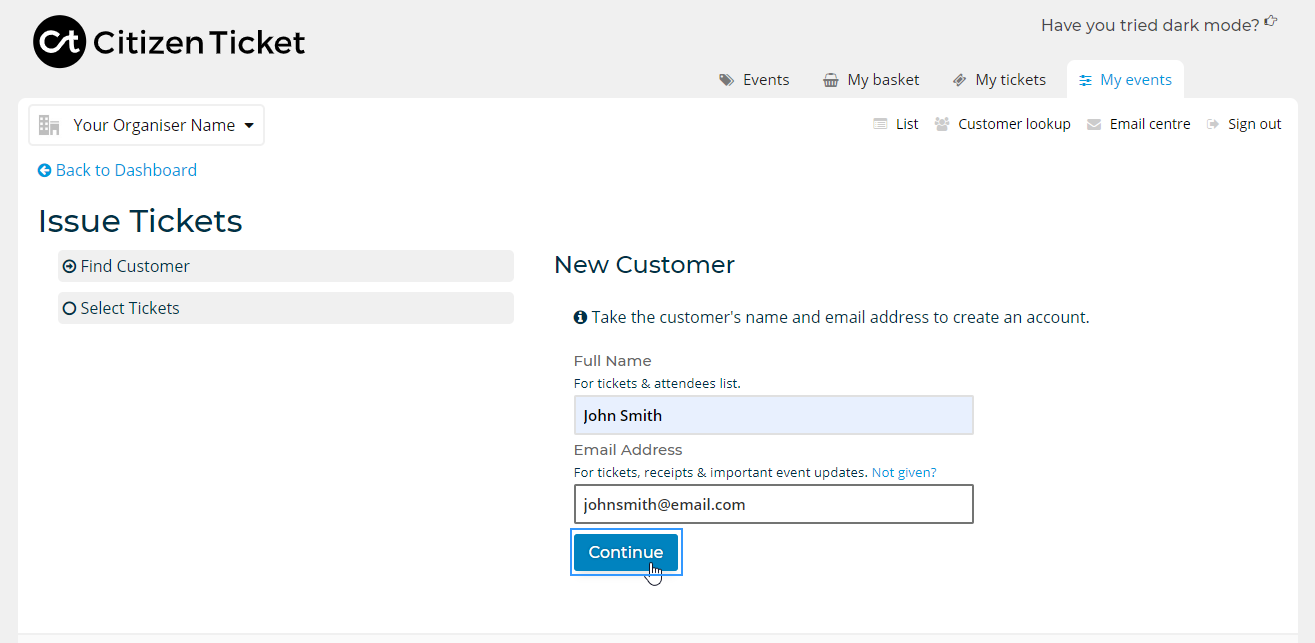Click the envelope icon beside Email centre
Screen dimensions: 1315x643
point(1094,124)
